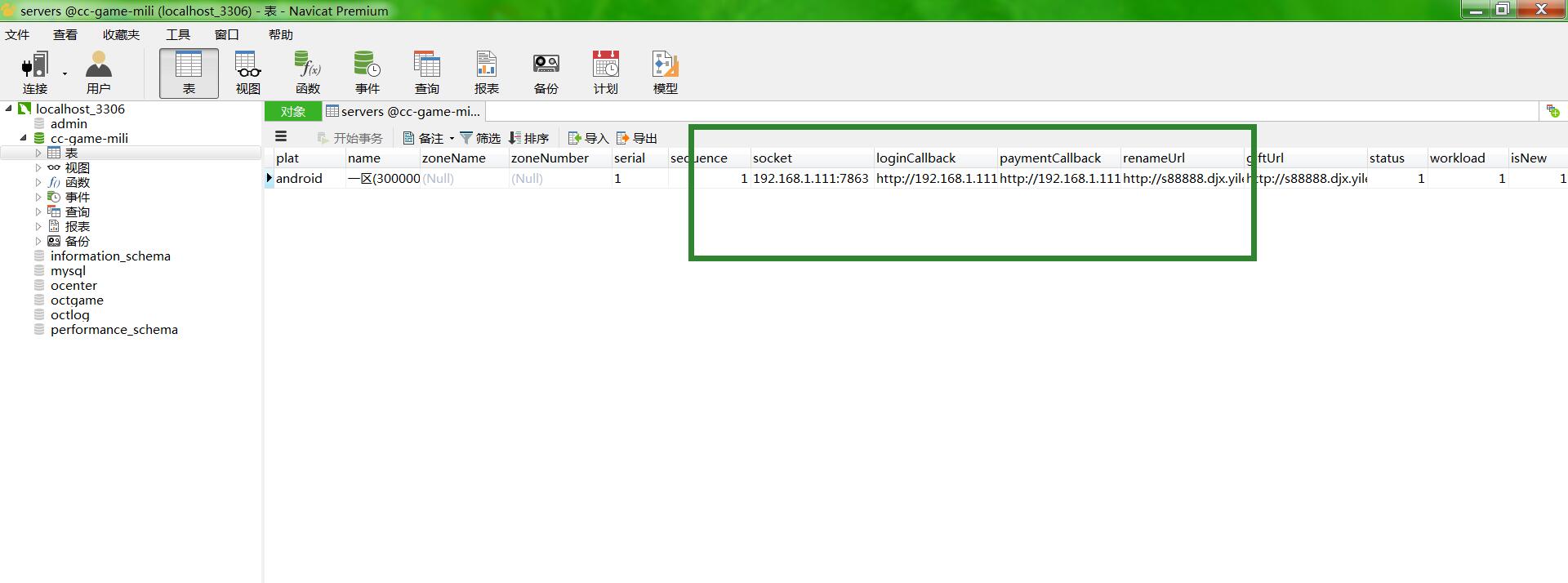Open the 备注 dropdown arrow
This screenshot has width=1568, height=583.
[452, 139]
